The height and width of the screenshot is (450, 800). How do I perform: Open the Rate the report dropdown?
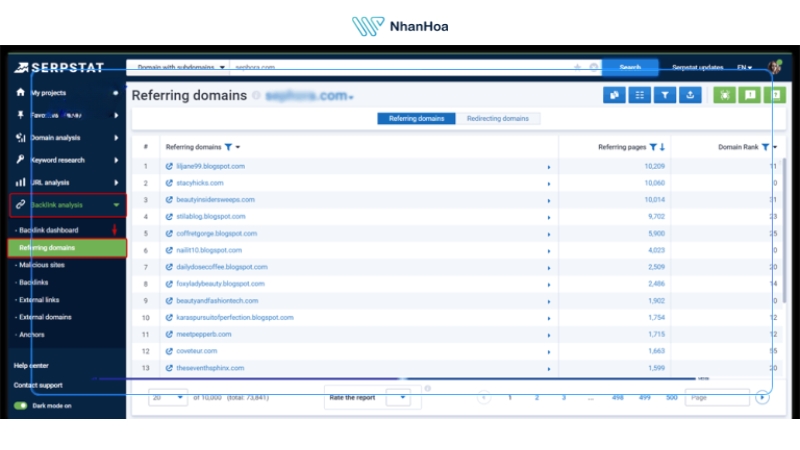pyautogui.click(x=398, y=397)
